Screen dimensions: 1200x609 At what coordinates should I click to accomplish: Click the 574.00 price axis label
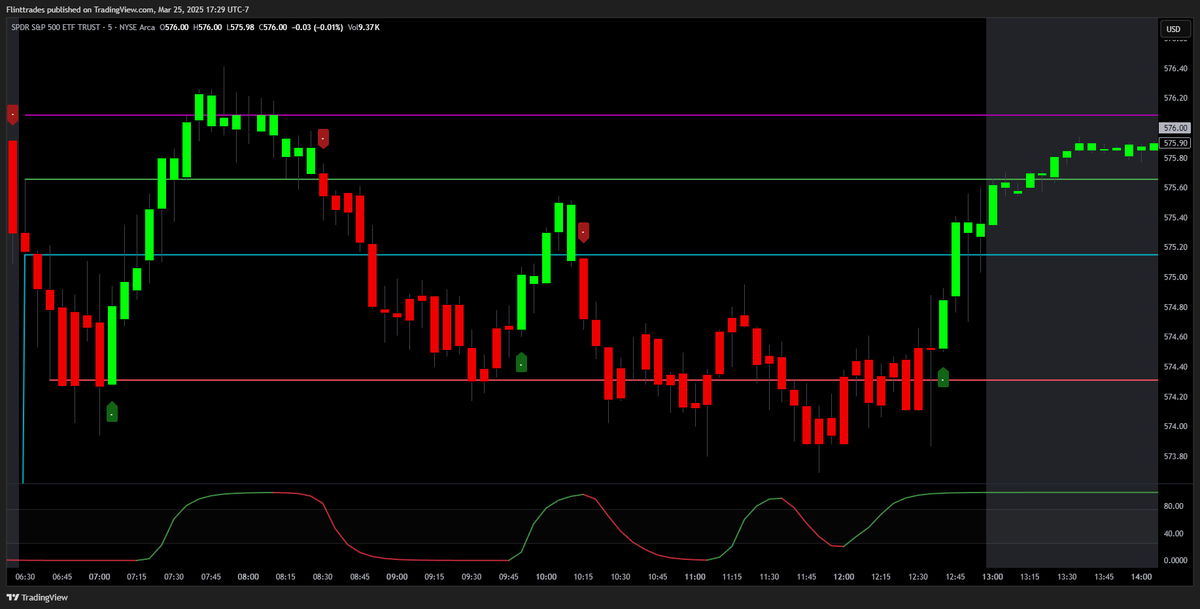(x=1176, y=426)
